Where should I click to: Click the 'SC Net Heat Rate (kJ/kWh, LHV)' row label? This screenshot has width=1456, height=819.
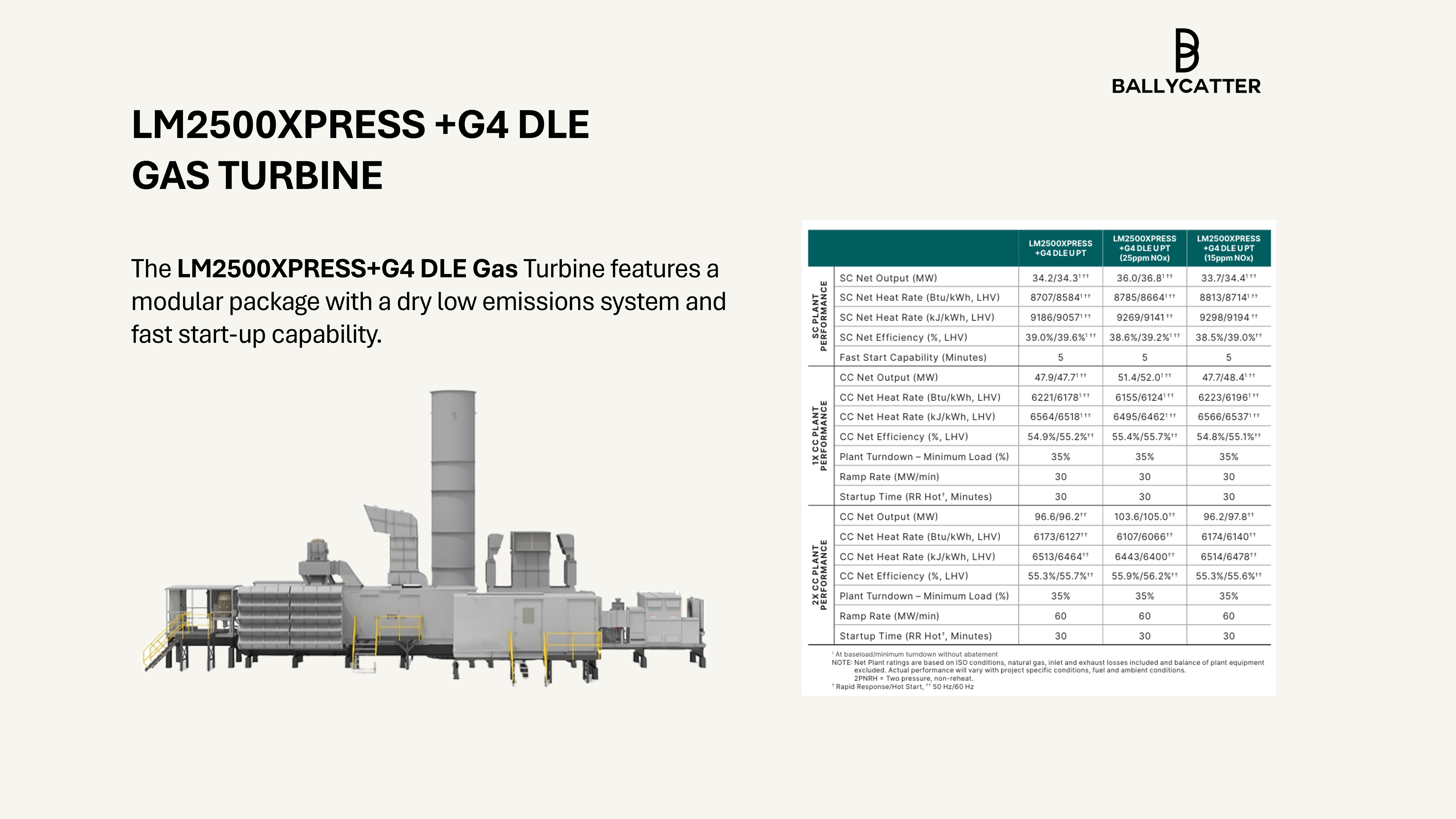pyautogui.click(x=917, y=318)
